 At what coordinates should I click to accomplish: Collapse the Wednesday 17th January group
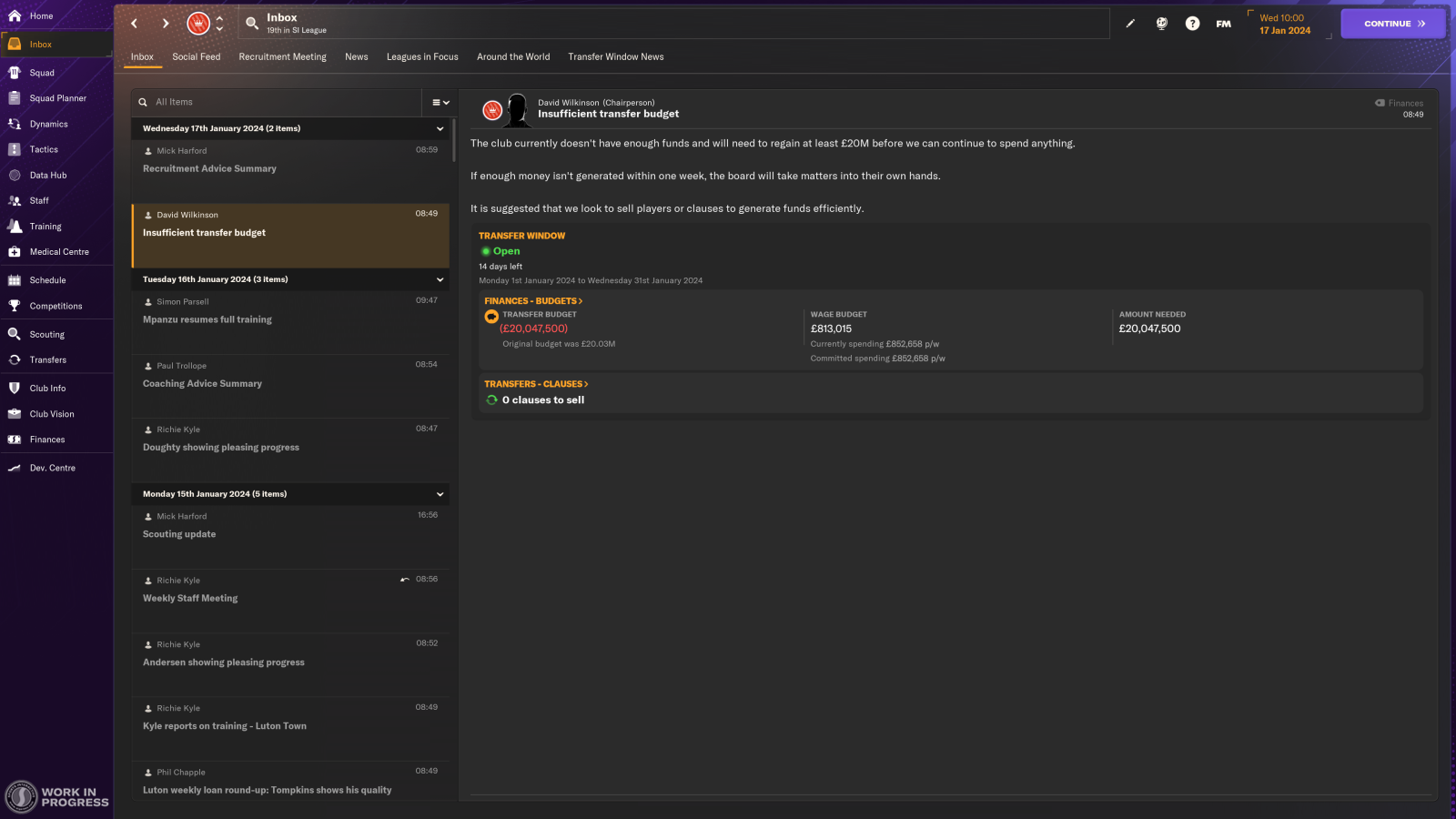(440, 128)
